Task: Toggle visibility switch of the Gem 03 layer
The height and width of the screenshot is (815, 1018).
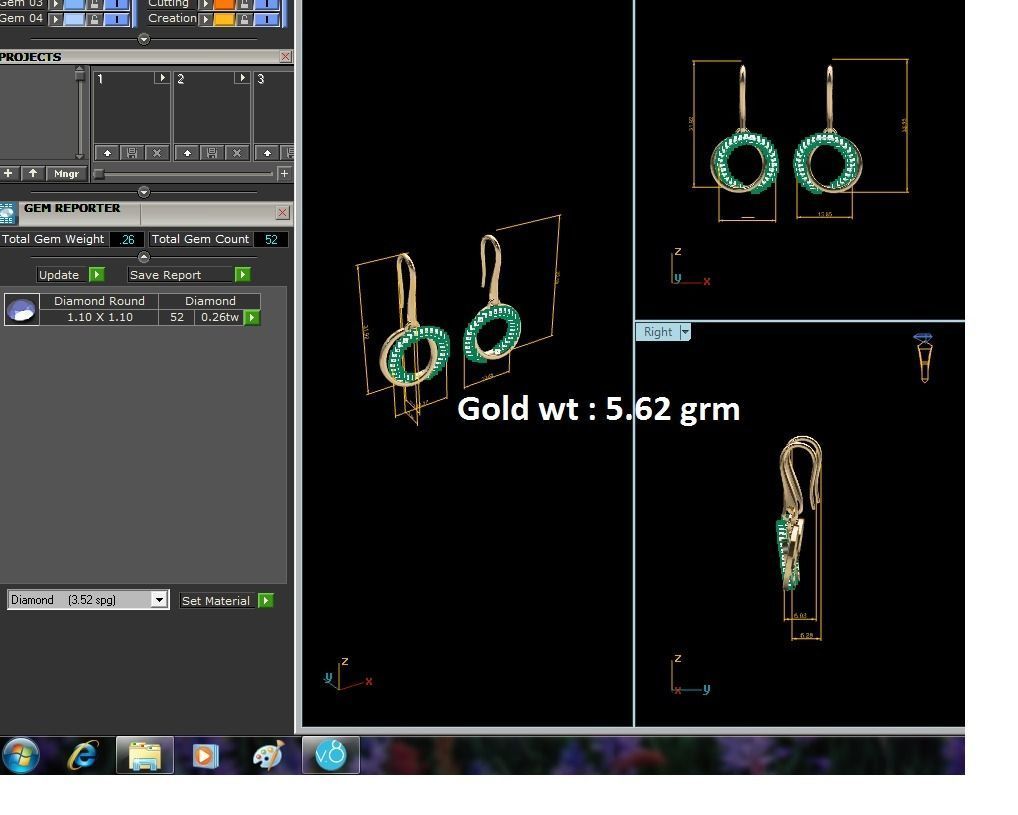Action: pyautogui.click(x=117, y=4)
